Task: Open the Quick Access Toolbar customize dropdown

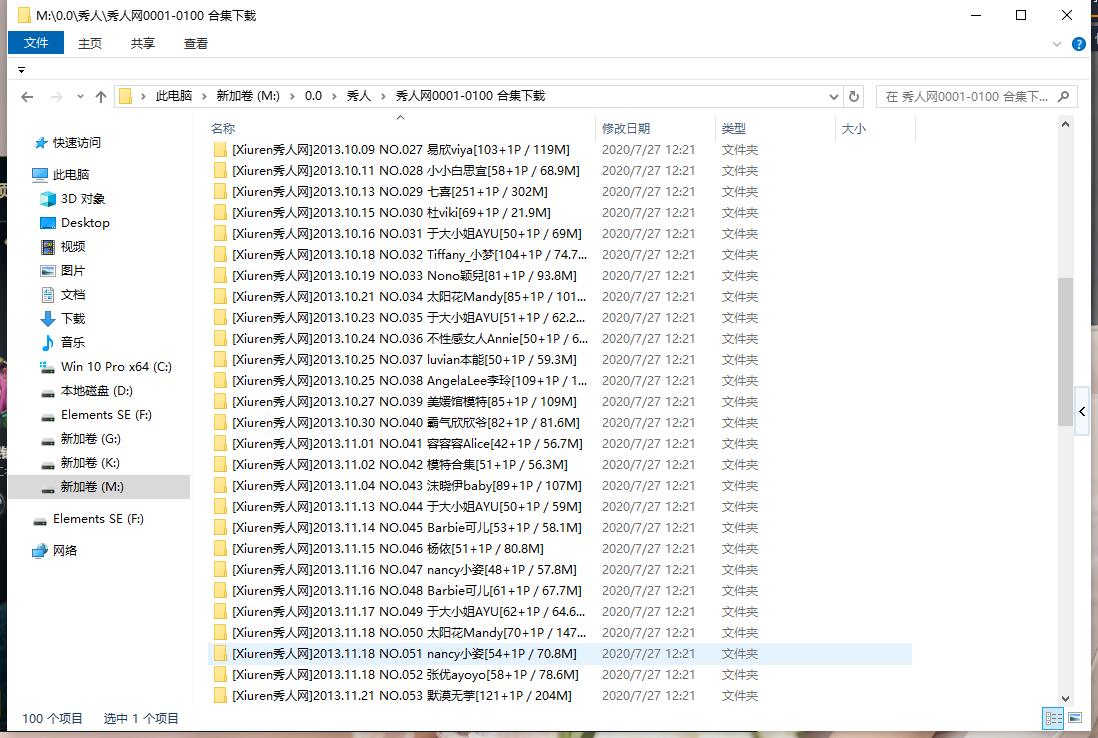Action: pyautogui.click(x=22, y=70)
